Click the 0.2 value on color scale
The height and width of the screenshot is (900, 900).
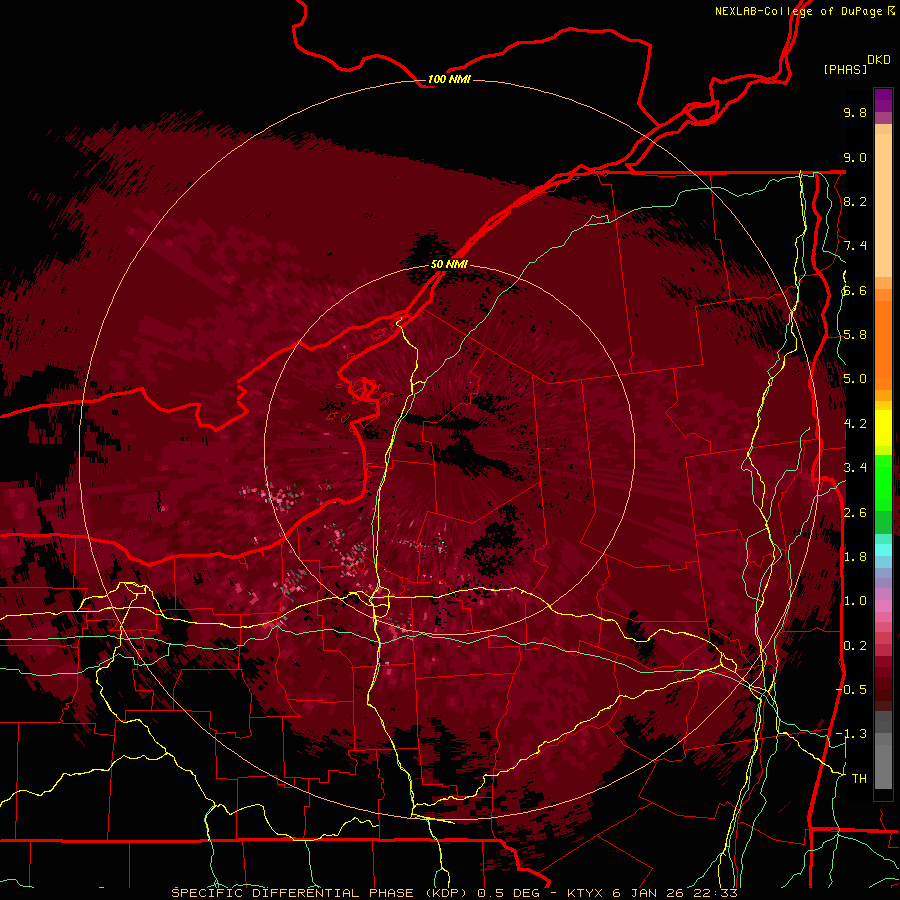click(x=855, y=645)
